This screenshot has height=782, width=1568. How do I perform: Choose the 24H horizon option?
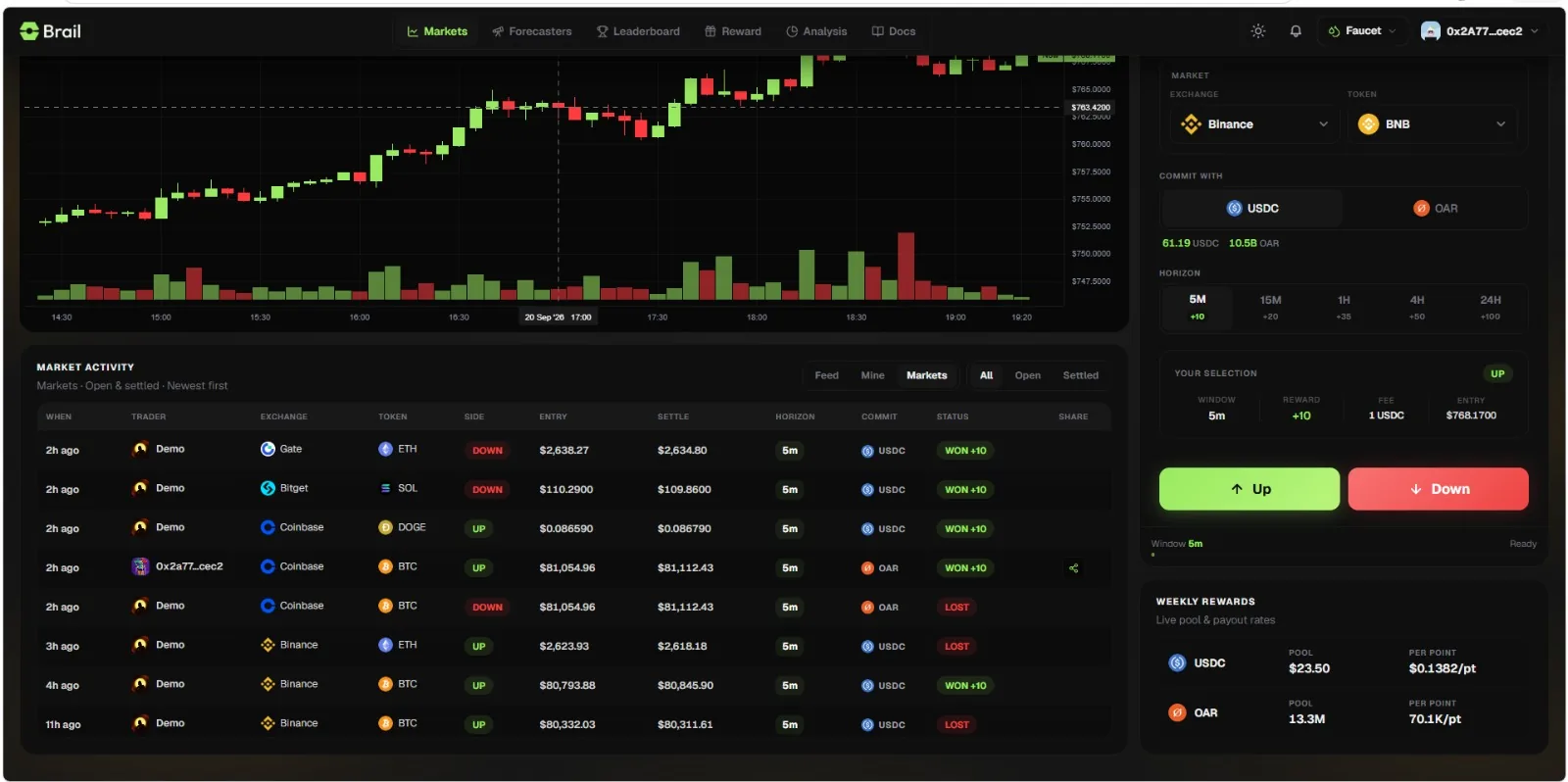pos(1491,308)
